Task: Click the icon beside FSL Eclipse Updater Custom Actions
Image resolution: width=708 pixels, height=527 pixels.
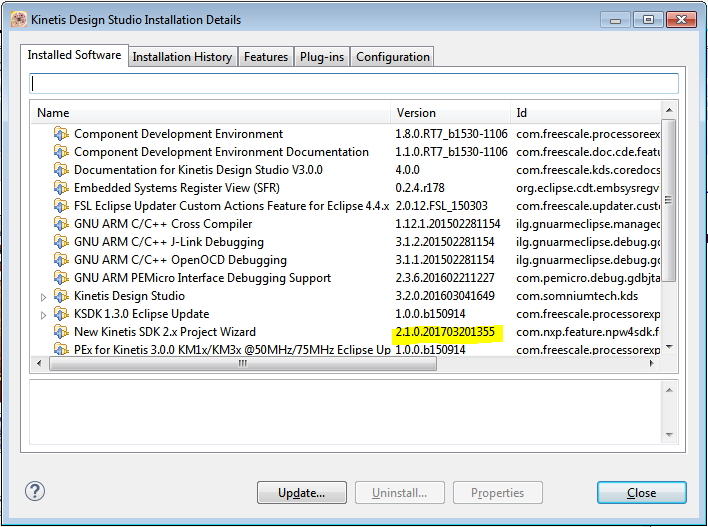Action: click(x=61, y=206)
